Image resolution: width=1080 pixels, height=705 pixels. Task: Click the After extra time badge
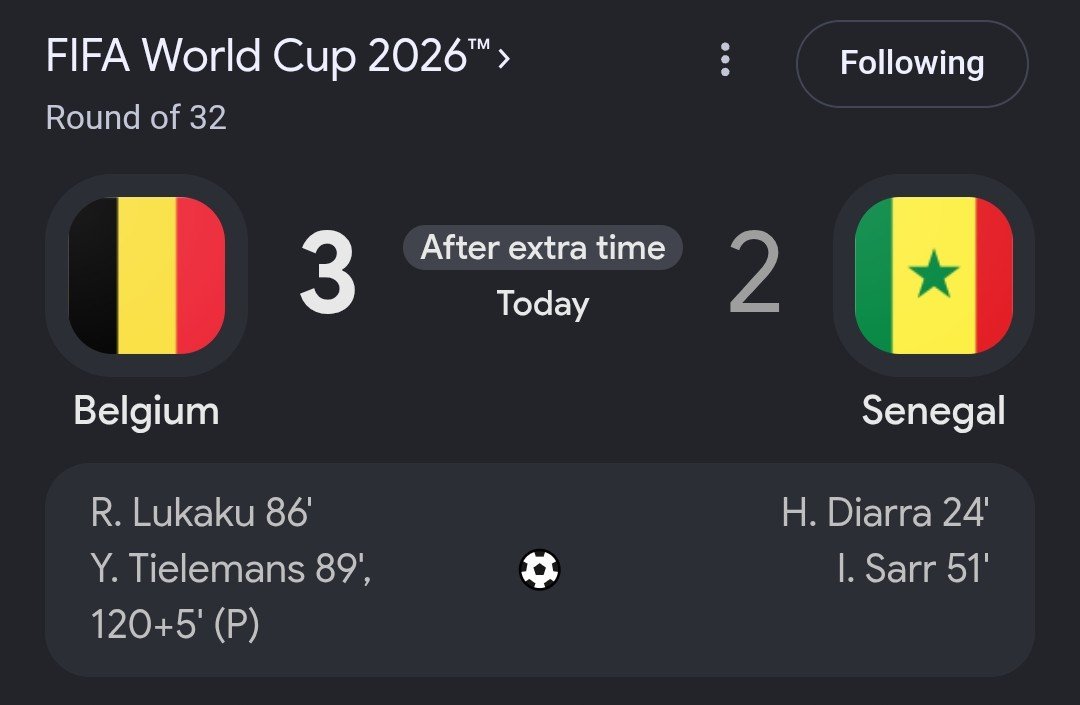pyautogui.click(x=543, y=247)
